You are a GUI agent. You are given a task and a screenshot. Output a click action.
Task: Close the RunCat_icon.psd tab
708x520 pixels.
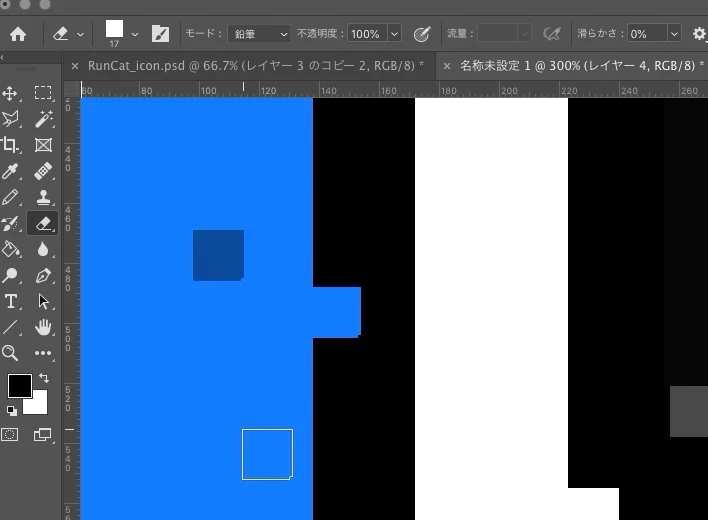pyautogui.click(x=75, y=66)
